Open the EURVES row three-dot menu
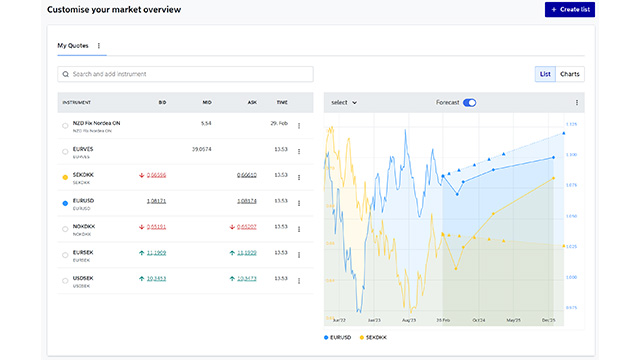Image resolution: width=640 pixels, height=360 pixels. (x=299, y=151)
